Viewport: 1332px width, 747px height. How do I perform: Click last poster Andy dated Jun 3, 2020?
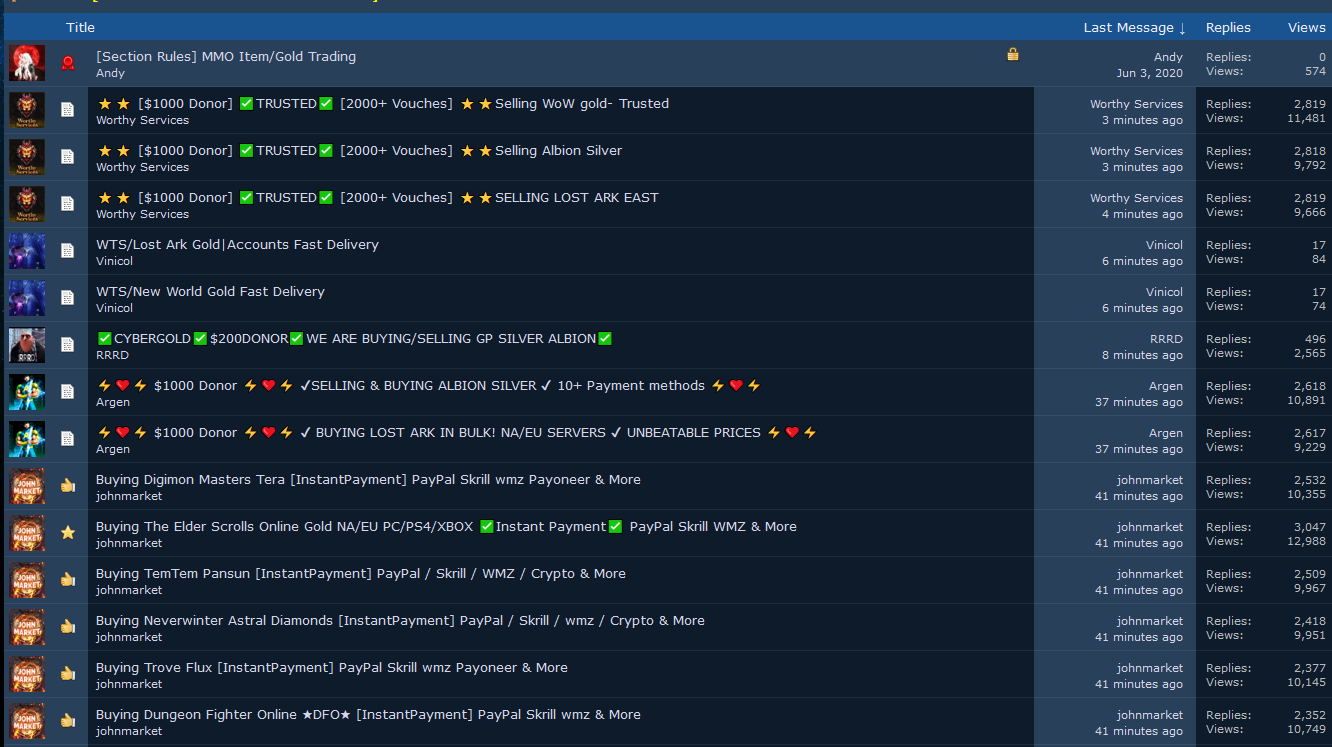click(1168, 57)
